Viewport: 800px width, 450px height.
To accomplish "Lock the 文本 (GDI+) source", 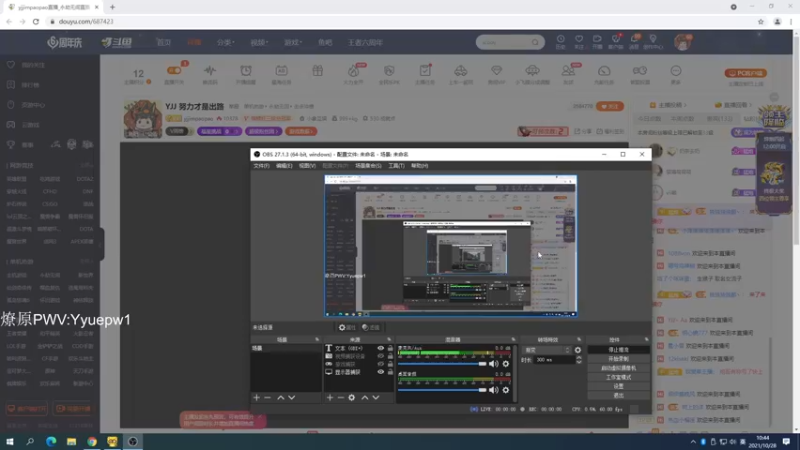I will tap(390, 348).
